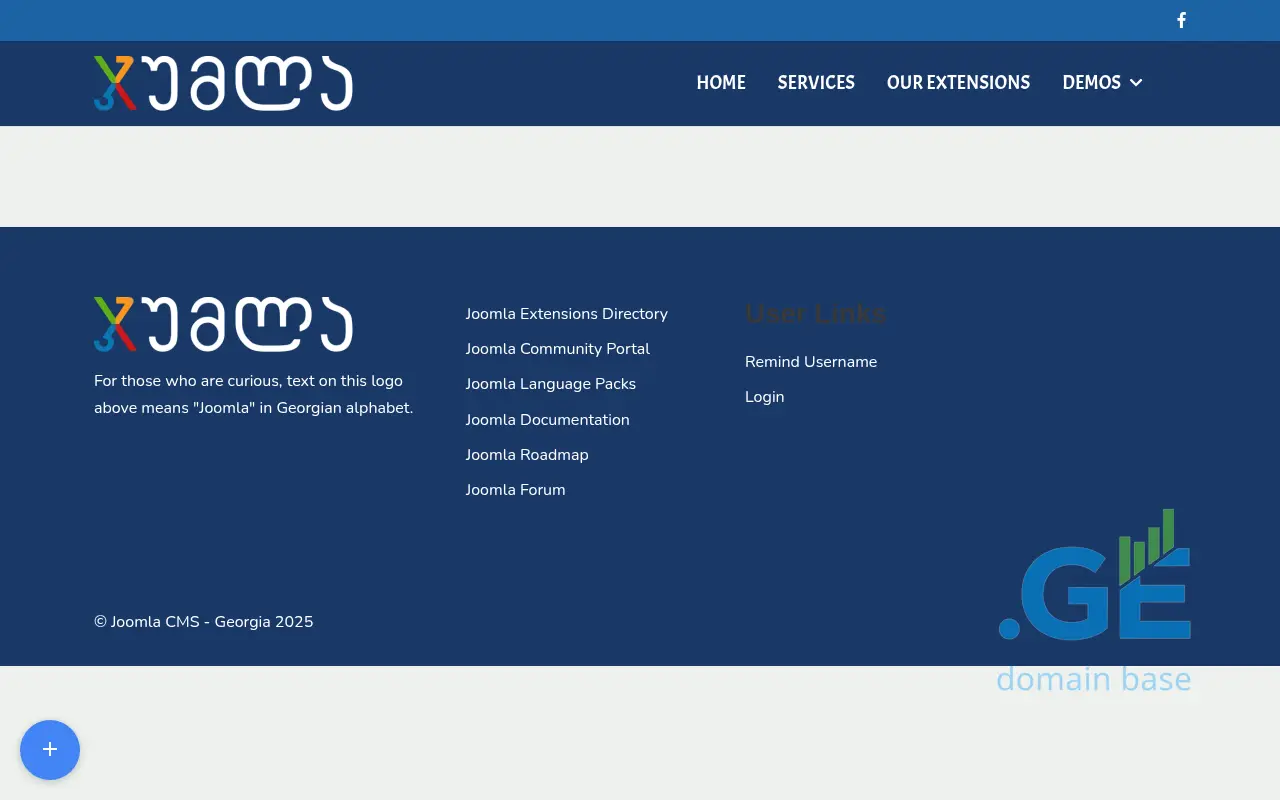Go to the Joomla Forum link
Image resolution: width=1280 pixels, height=800 pixels.
pos(515,490)
